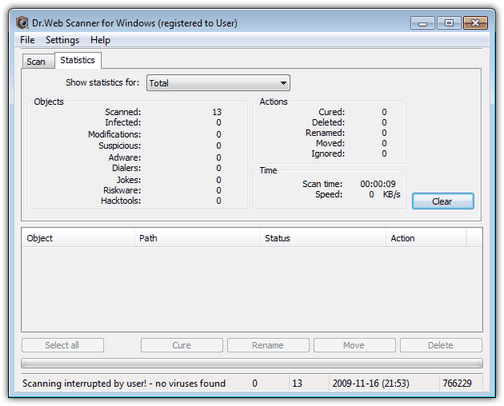Click the 'Riskware:' label
Screen dimensions: 504x406
[122, 190]
